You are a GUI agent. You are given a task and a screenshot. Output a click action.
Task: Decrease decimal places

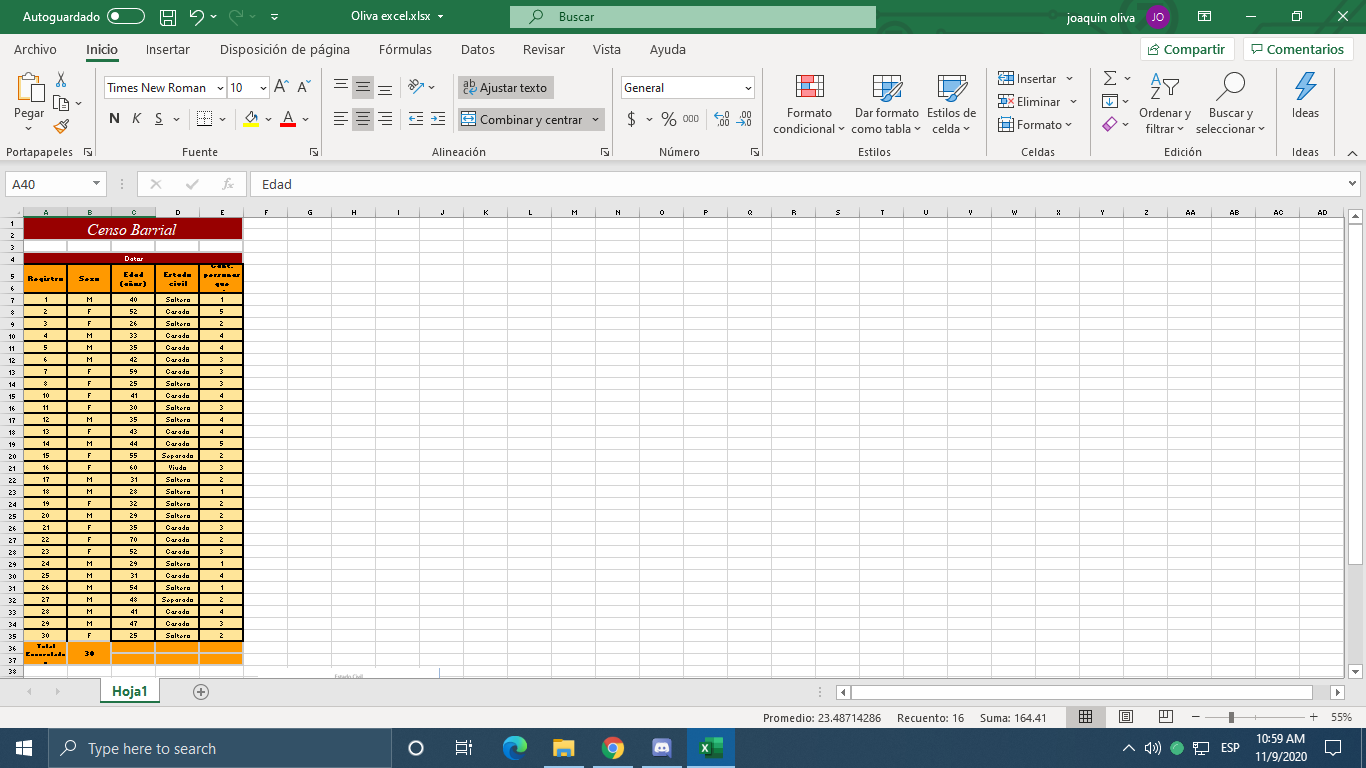click(744, 119)
